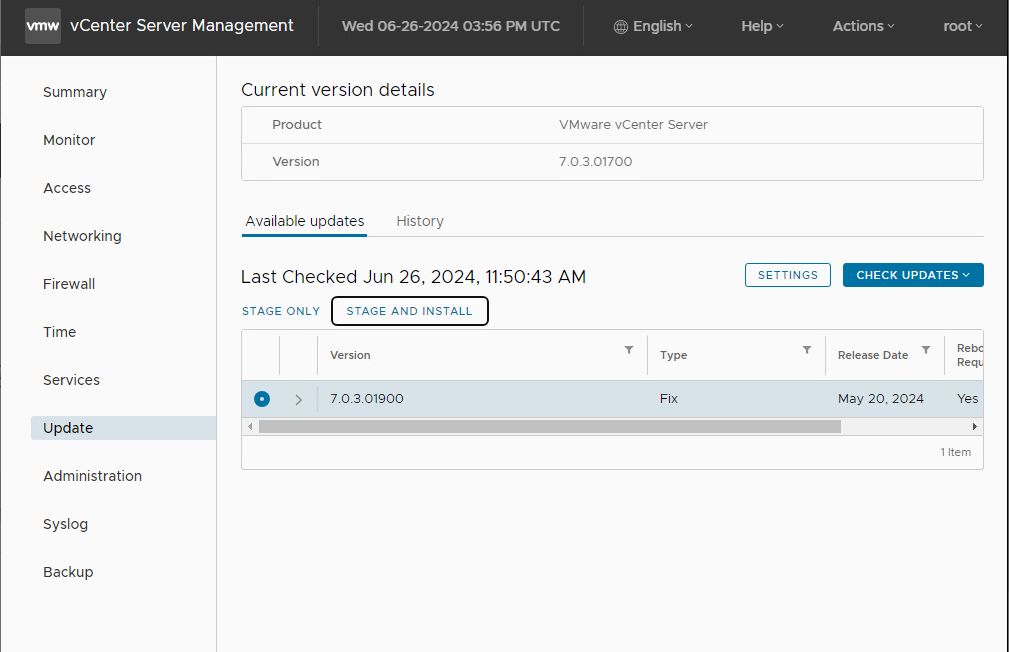This screenshot has height=652, width=1009.
Task: Select Update in the sidebar
Action: 123,428
